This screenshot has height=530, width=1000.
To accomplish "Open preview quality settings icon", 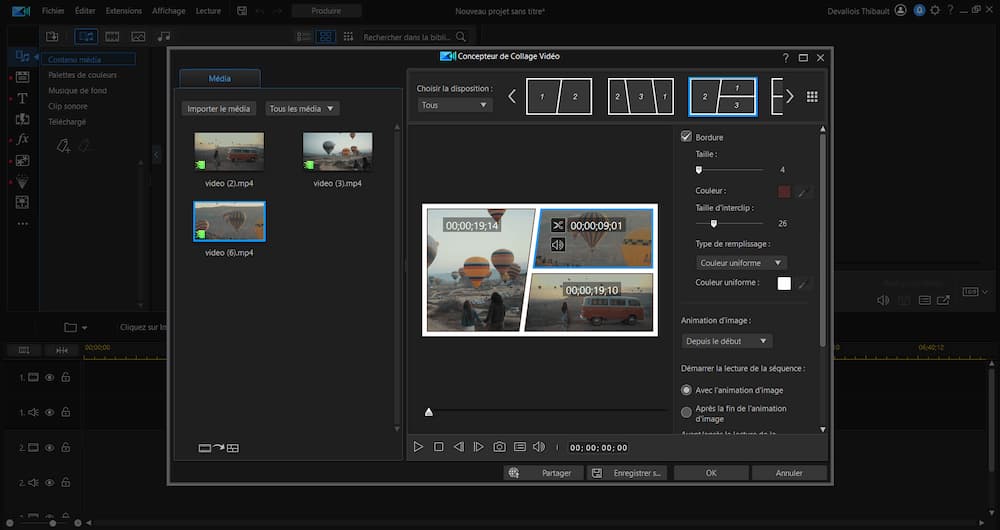I will (x=520, y=447).
